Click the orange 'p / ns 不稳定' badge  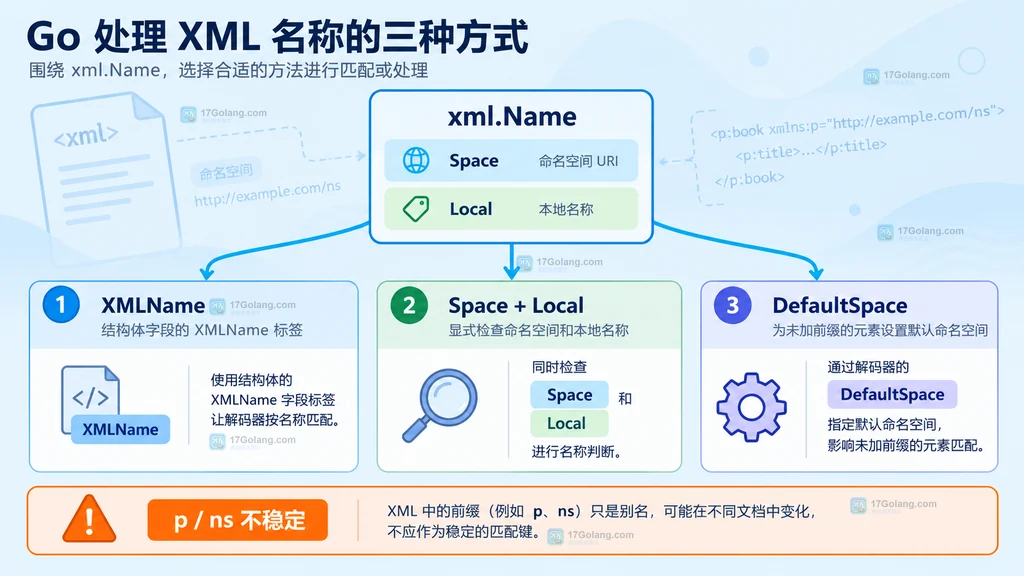point(238,520)
